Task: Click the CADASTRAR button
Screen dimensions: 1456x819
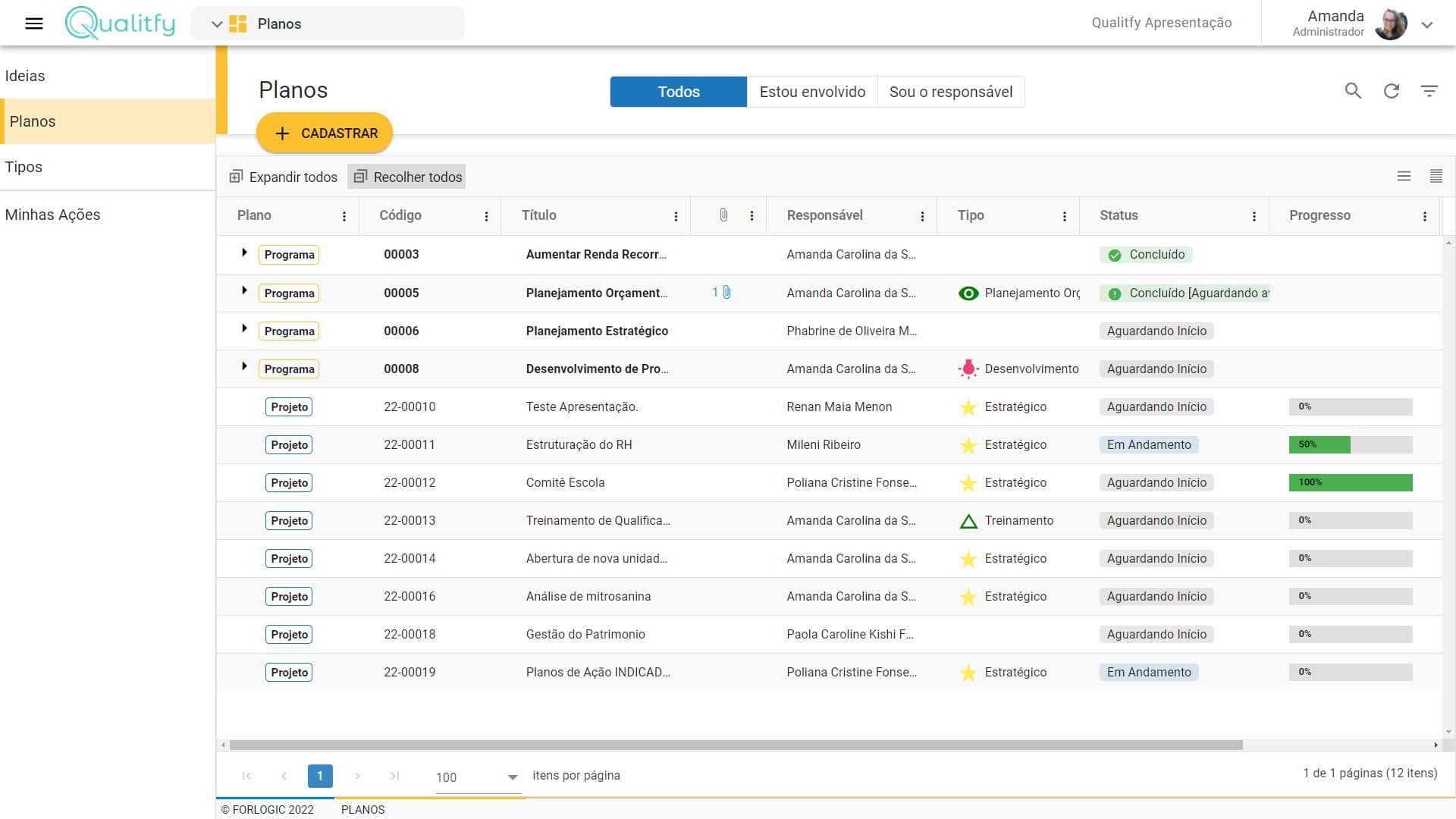Action: [x=325, y=133]
